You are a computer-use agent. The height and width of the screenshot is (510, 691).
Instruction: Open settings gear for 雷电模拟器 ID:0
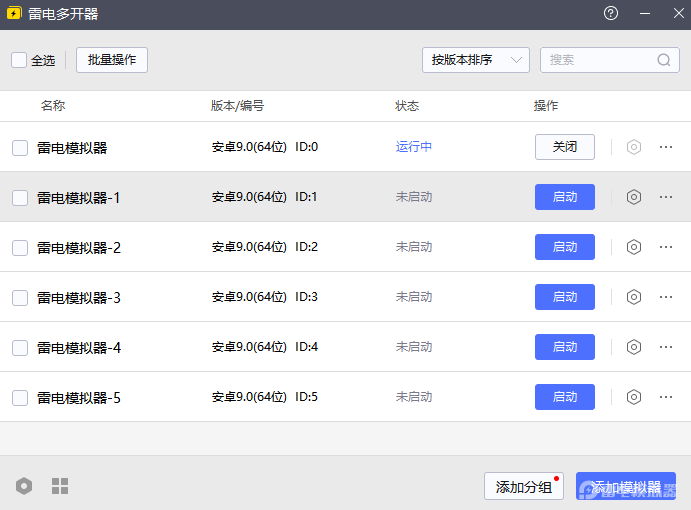tap(634, 147)
